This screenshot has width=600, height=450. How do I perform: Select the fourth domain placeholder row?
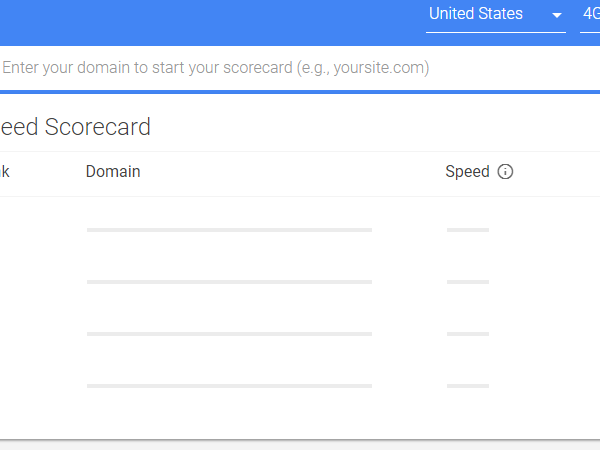pyautogui.click(x=229, y=385)
